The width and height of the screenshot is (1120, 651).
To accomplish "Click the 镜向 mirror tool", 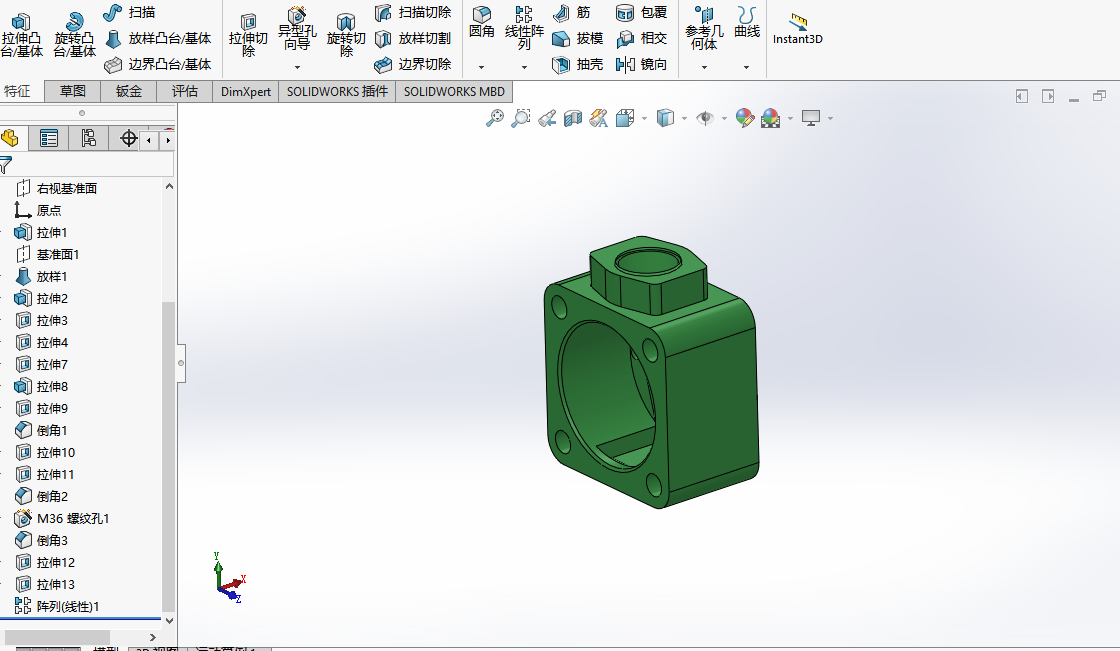I will point(641,64).
